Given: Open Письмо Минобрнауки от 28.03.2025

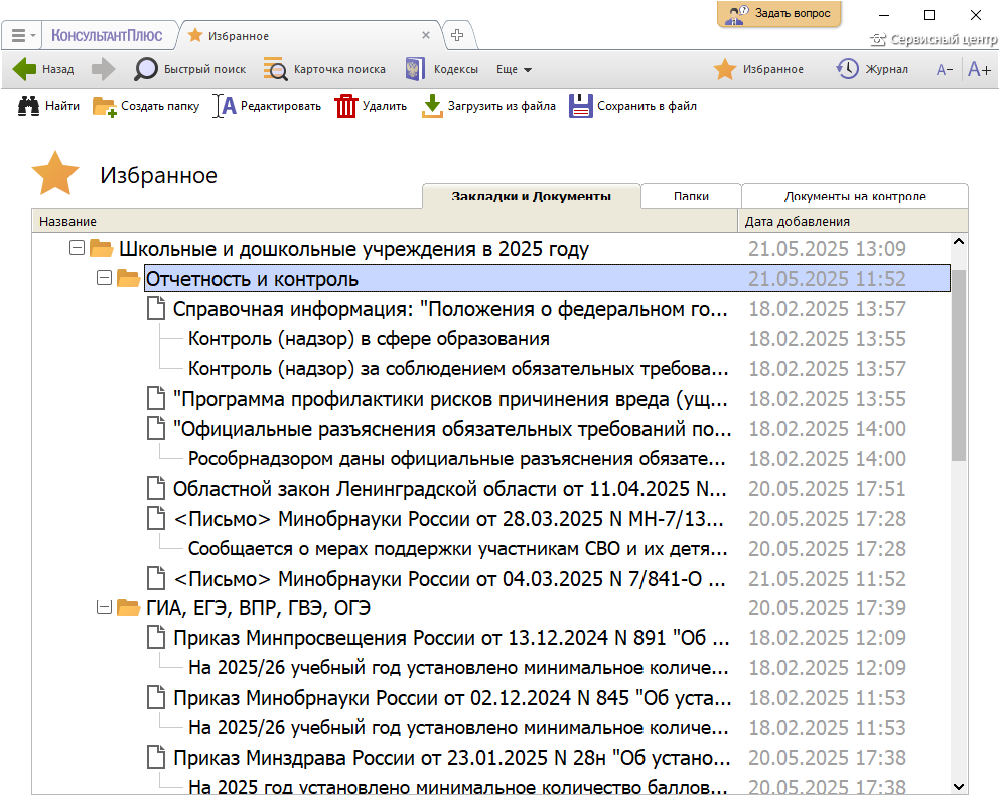Looking at the screenshot, I should [448, 519].
